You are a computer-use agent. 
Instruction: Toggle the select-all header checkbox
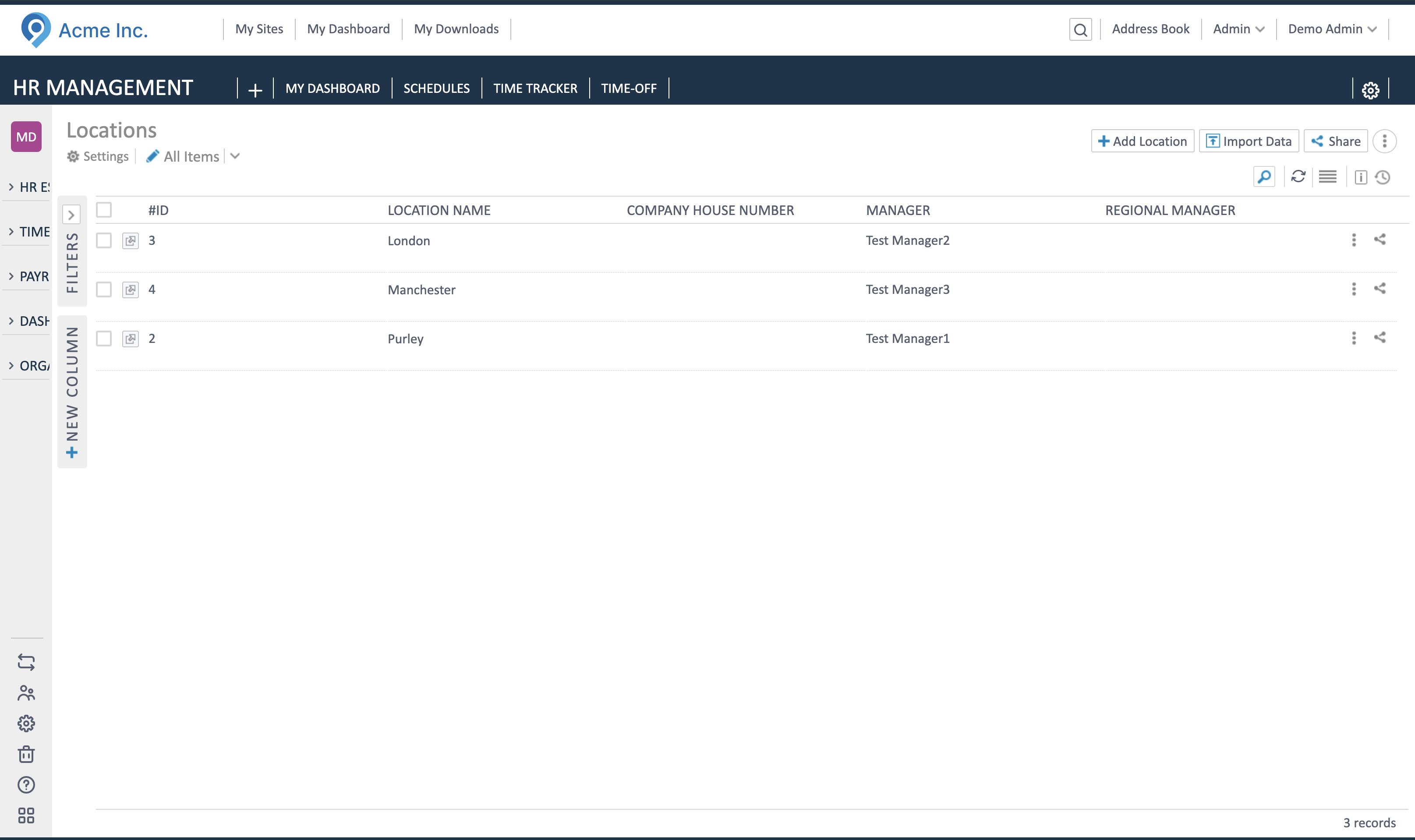pyautogui.click(x=104, y=210)
